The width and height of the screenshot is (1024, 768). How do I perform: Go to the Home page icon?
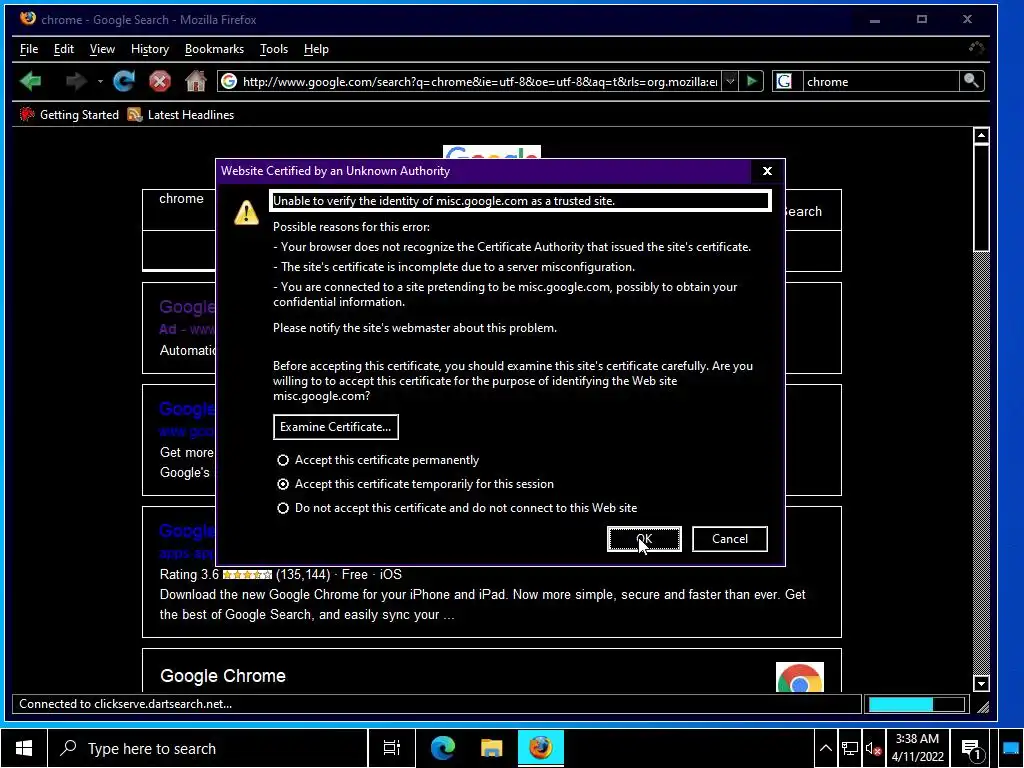(x=195, y=81)
